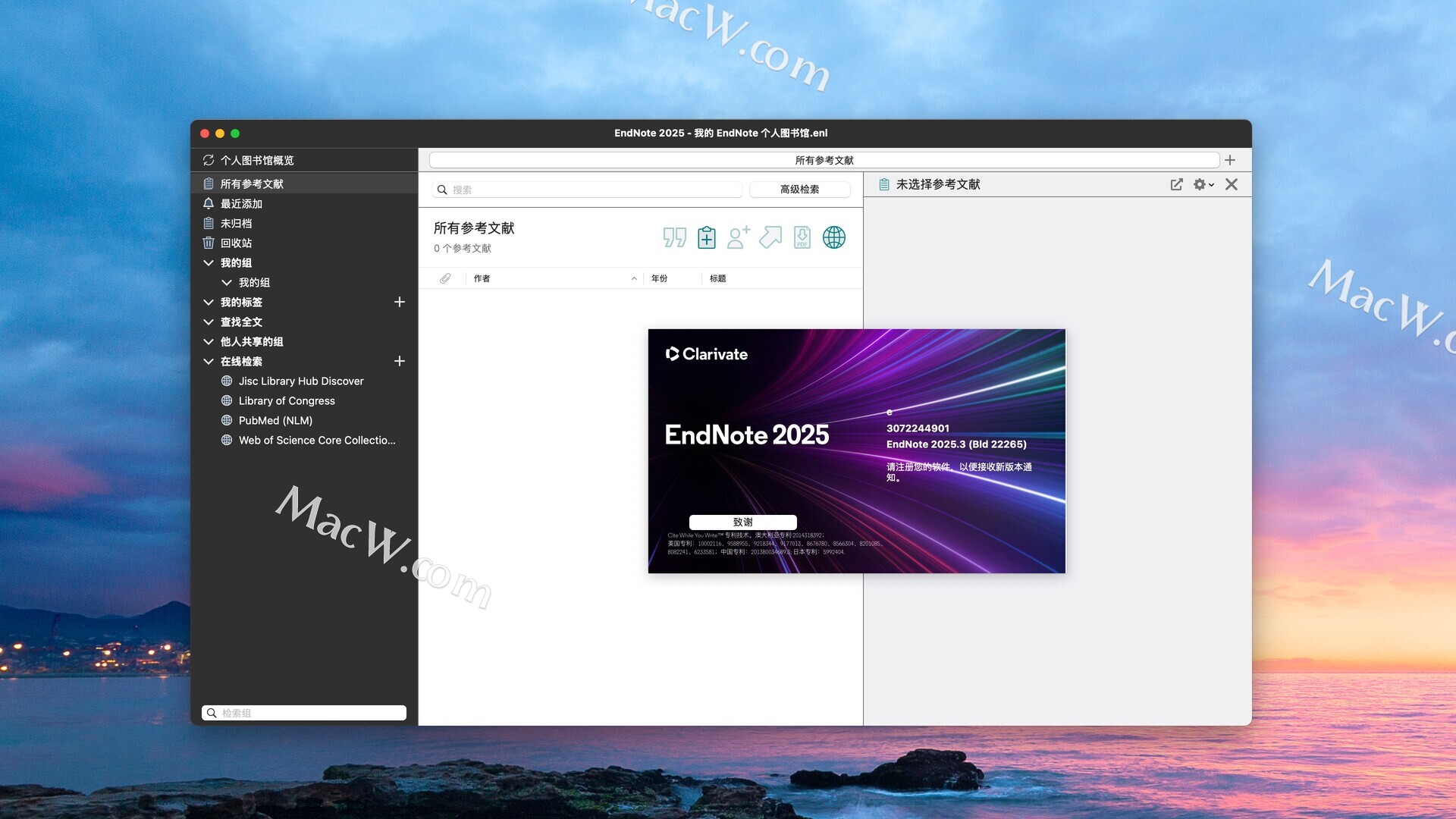Click the export references arrow icon
This screenshot has height=819, width=1456.
770,237
